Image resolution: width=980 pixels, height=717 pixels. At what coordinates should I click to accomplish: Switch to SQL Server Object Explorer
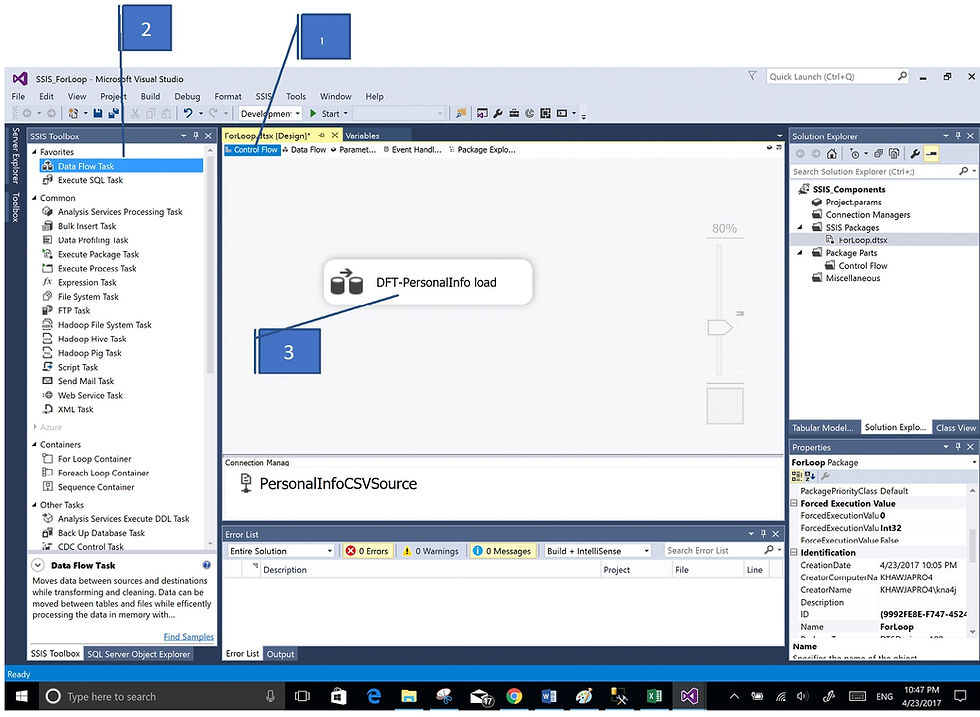click(139, 654)
